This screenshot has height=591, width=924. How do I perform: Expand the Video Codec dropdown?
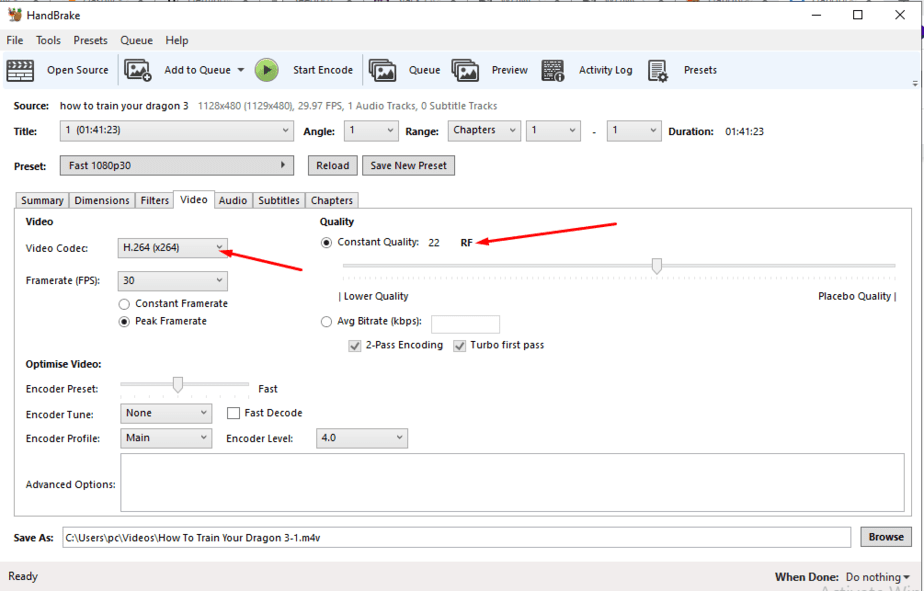coord(172,248)
